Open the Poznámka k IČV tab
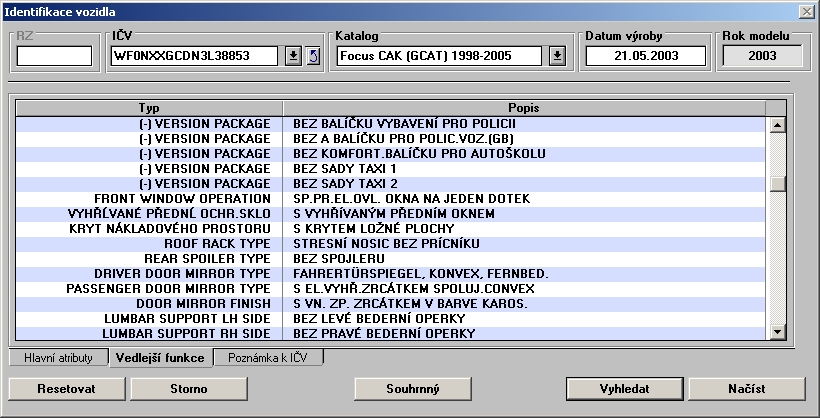This screenshot has height=418, width=820. click(268, 357)
